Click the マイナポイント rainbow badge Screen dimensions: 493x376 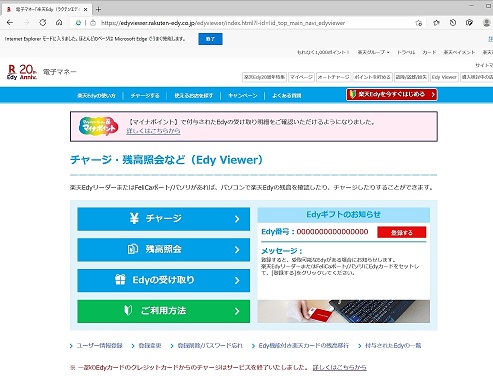pos(98,126)
